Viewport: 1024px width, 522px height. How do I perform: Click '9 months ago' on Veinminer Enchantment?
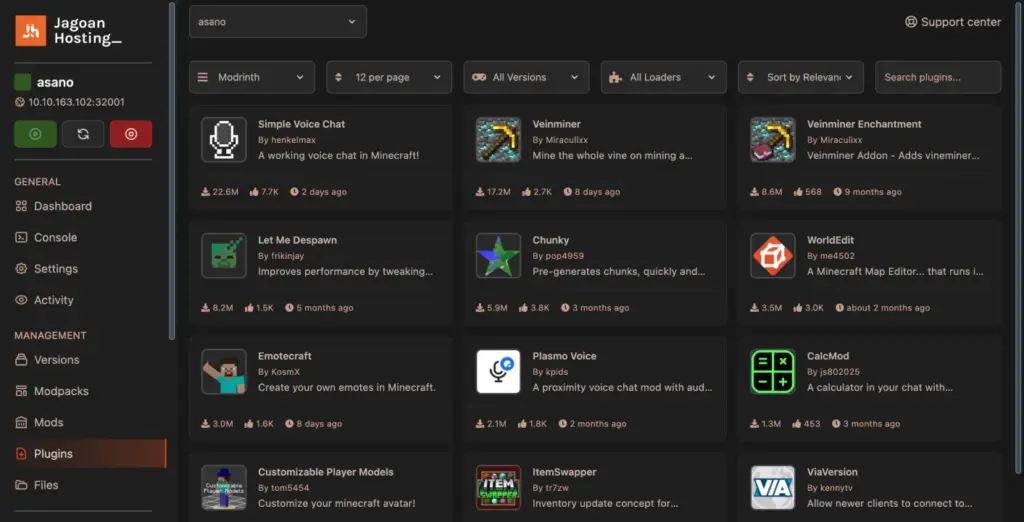872,192
